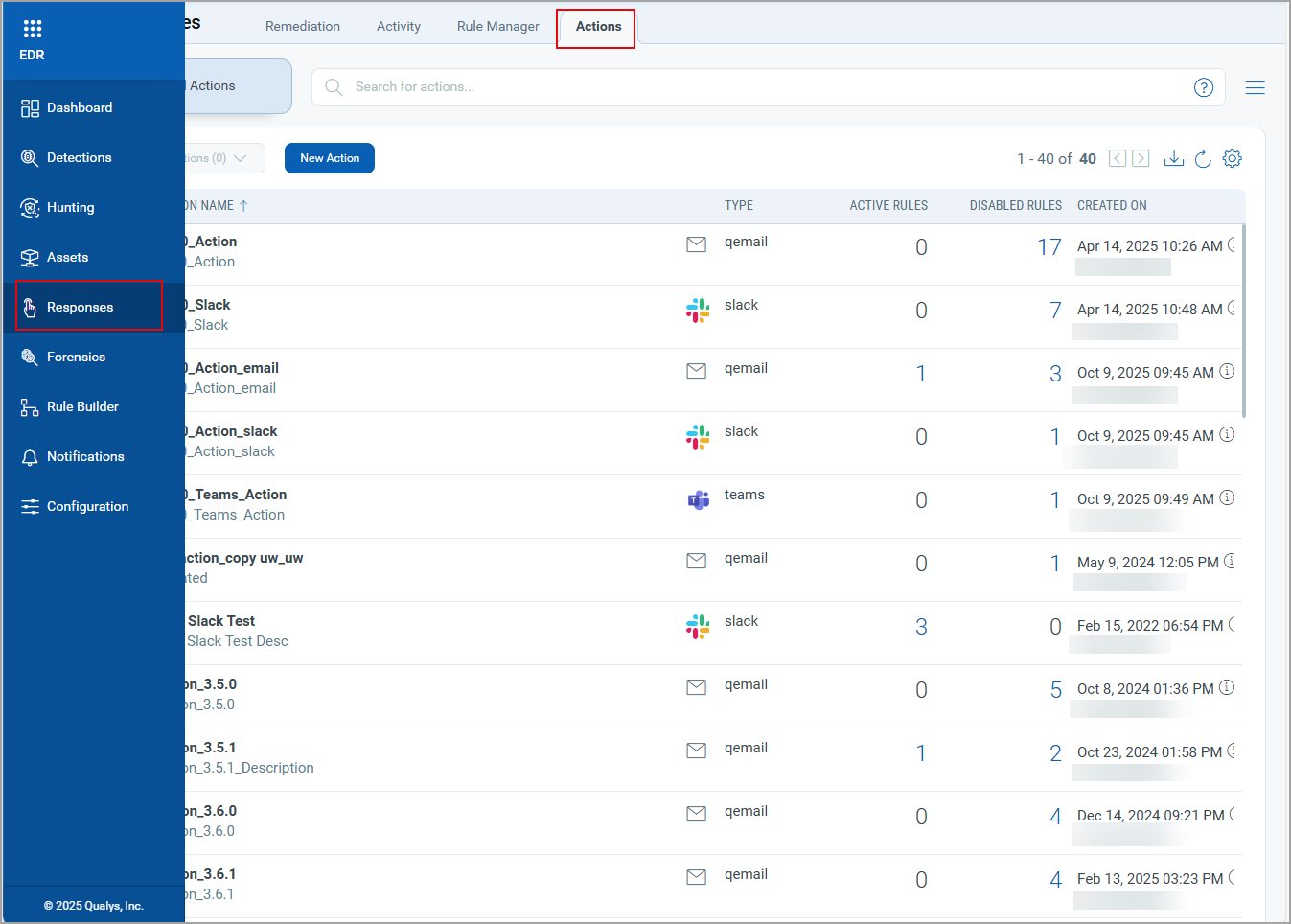Open the hamburger menu icon
1291x924 pixels.
click(x=1255, y=87)
